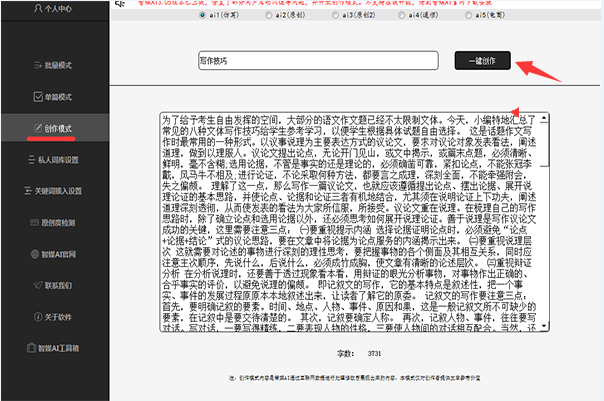The image size is (604, 401).
Task: Select 创作模式 in the sidebar
Action: tap(53, 128)
